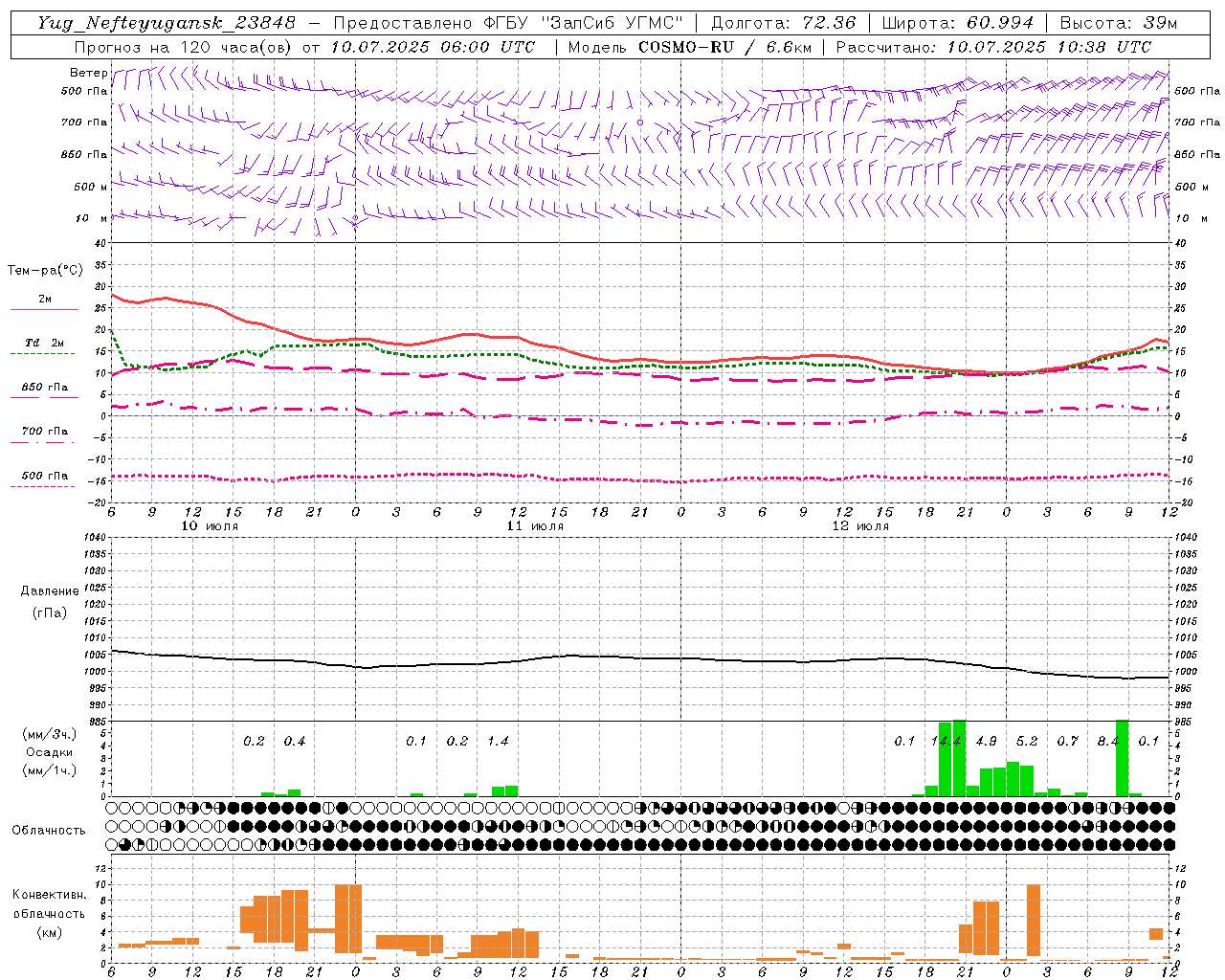Click the '(мм/1ч.)' unit label

[49, 770]
